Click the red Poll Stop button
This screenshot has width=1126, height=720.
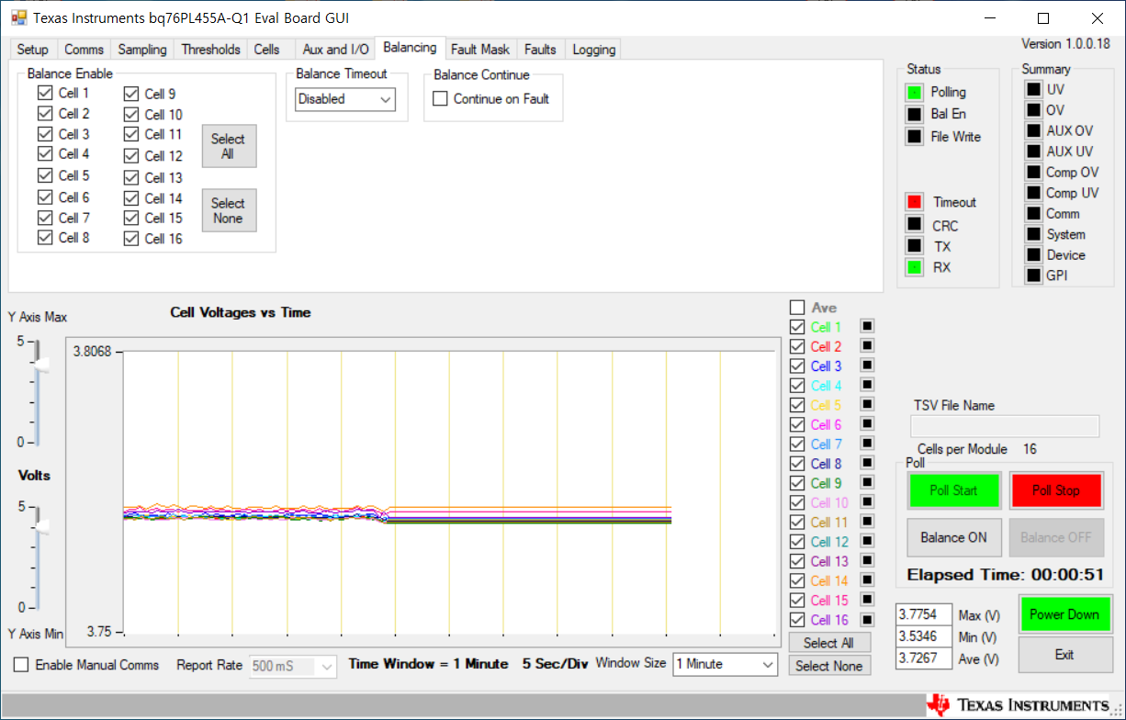(x=1056, y=491)
